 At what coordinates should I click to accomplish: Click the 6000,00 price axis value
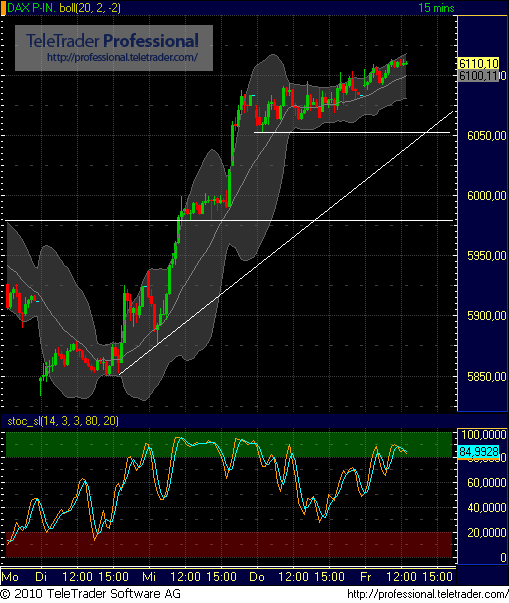[x=486, y=196]
